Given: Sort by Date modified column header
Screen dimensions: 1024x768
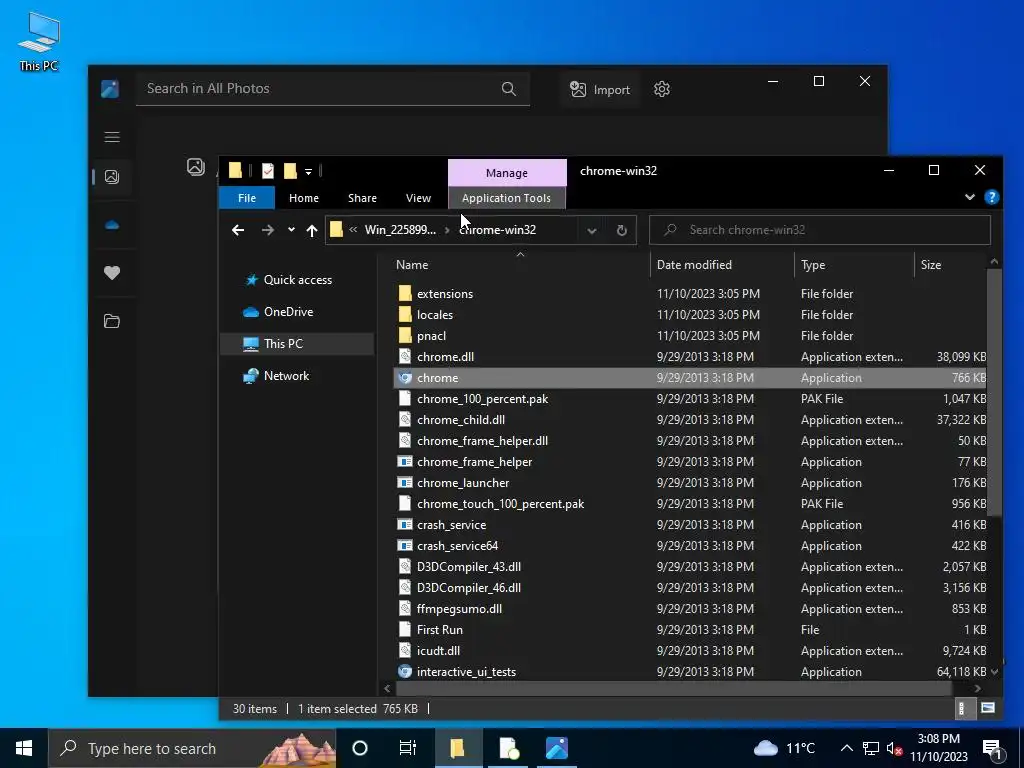Looking at the screenshot, I should coord(722,264).
